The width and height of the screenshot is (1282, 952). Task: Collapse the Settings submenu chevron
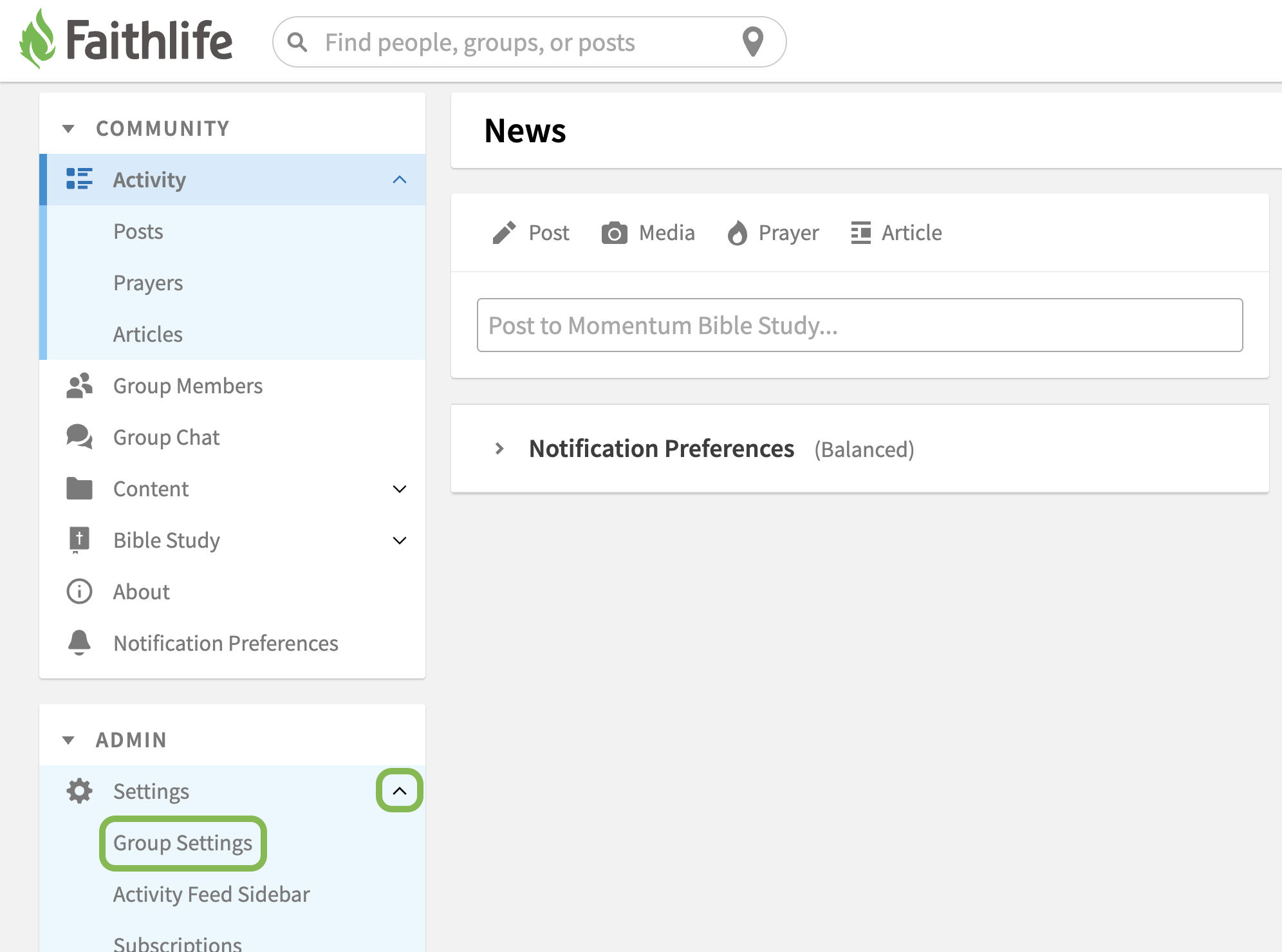pyautogui.click(x=400, y=790)
